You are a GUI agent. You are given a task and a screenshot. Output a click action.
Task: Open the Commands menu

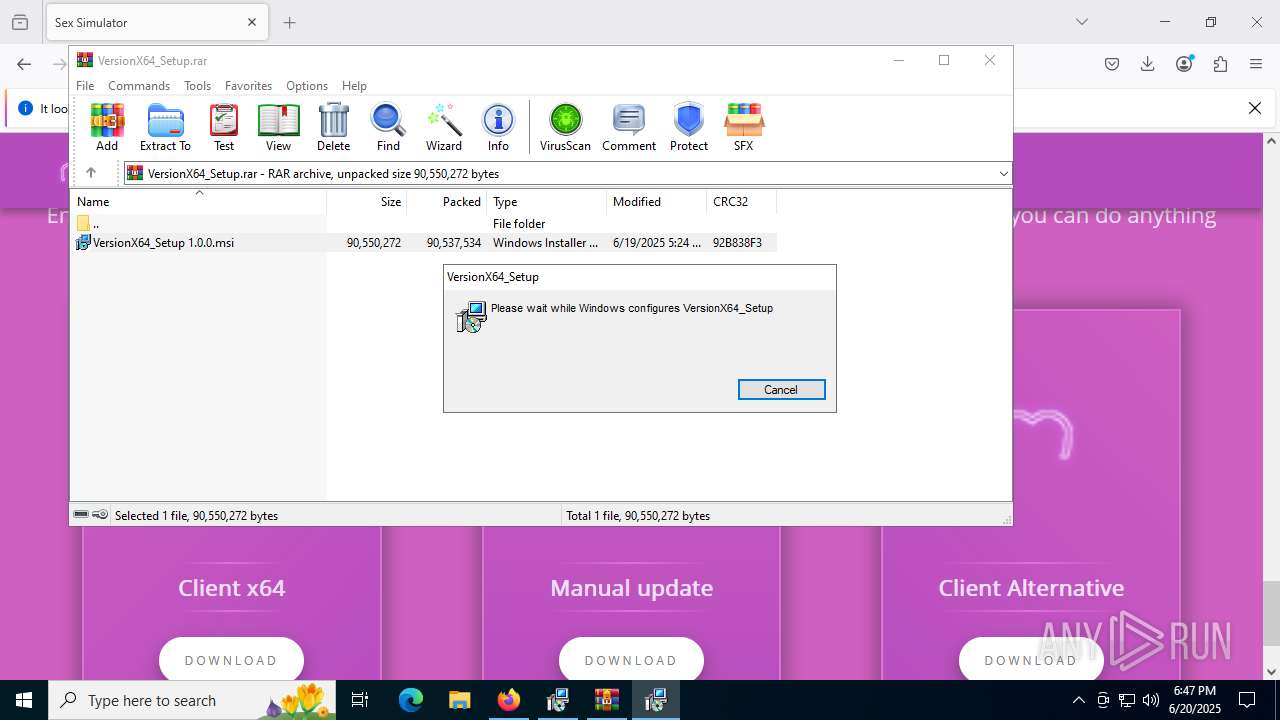click(x=139, y=86)
